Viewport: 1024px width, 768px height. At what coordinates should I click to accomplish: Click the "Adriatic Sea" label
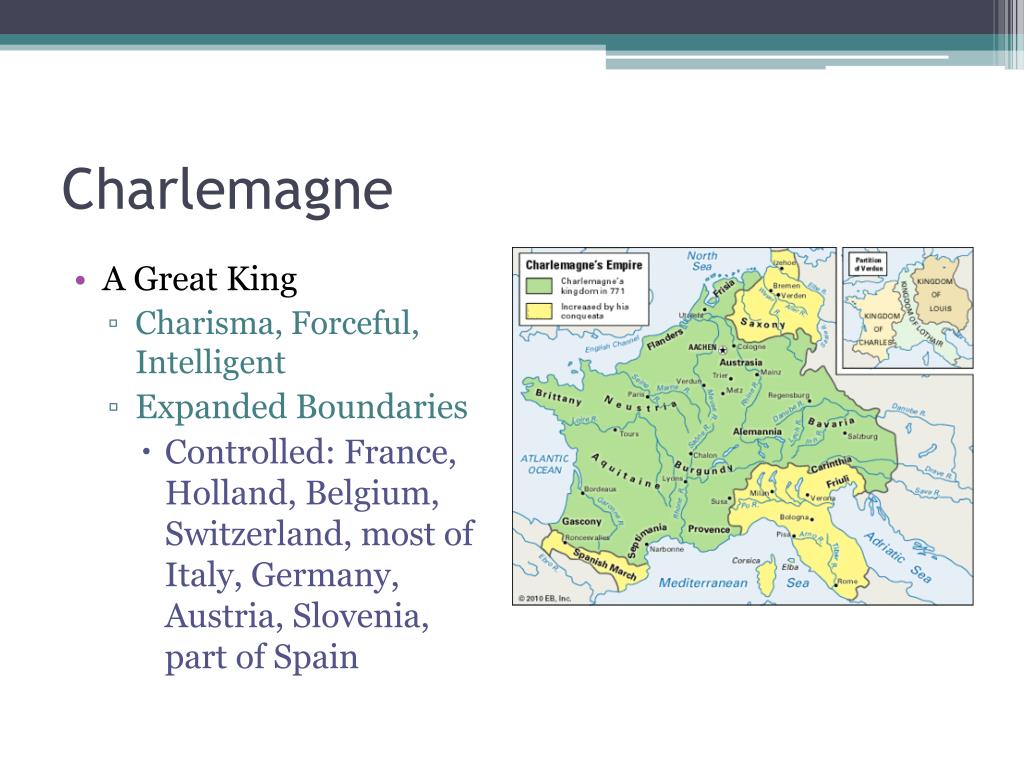(898, 557)
